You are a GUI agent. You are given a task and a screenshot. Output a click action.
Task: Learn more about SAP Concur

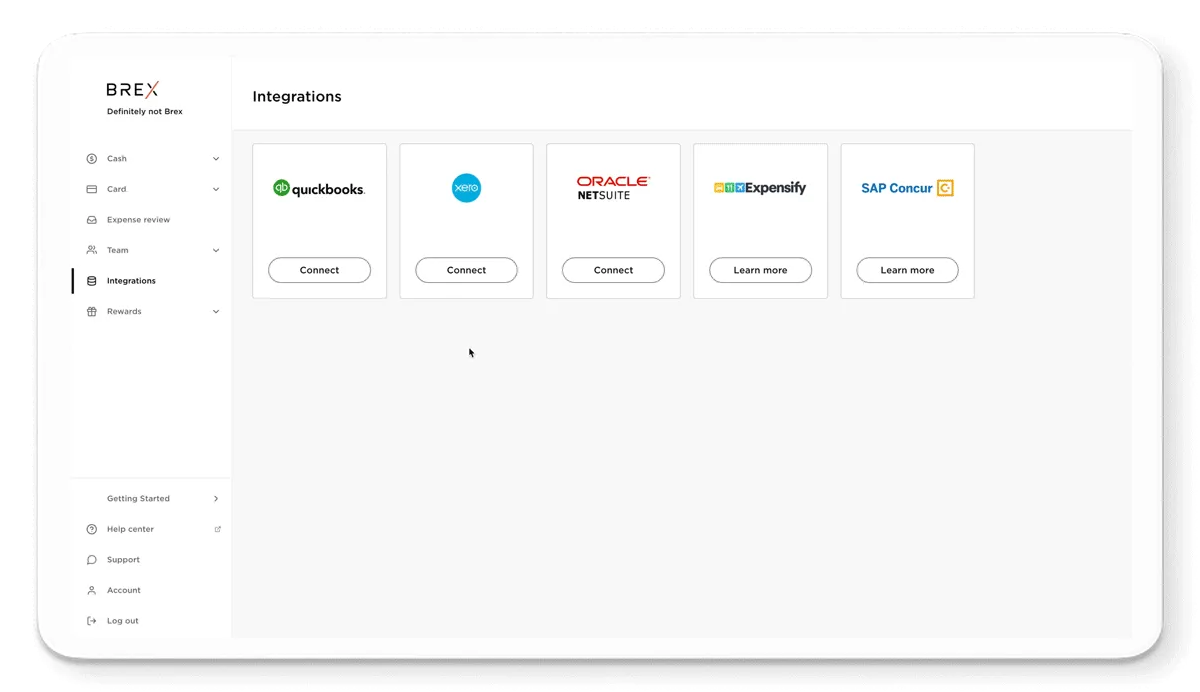(x=907, y=270)
